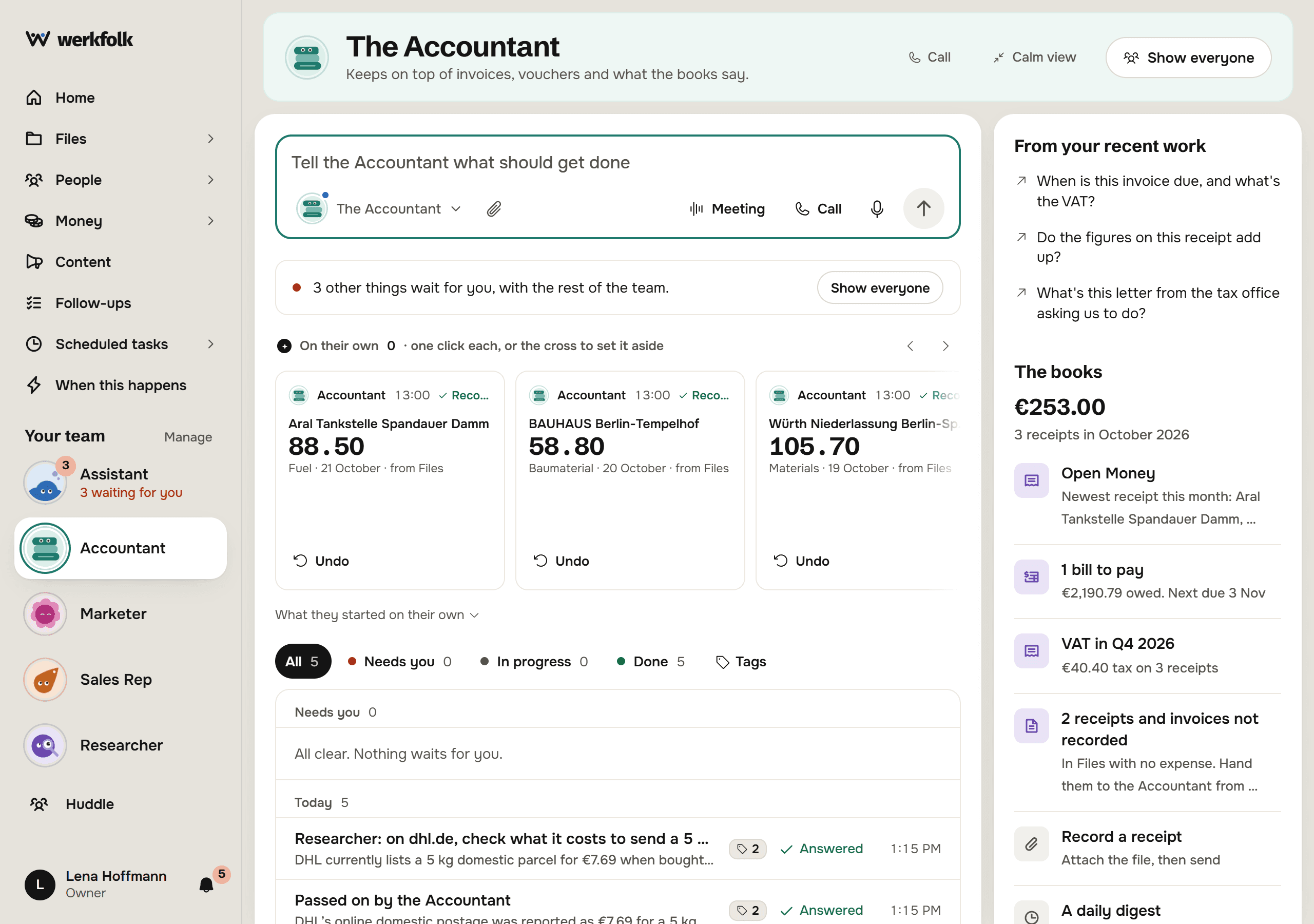Go to next cards with right arrow

945,346
